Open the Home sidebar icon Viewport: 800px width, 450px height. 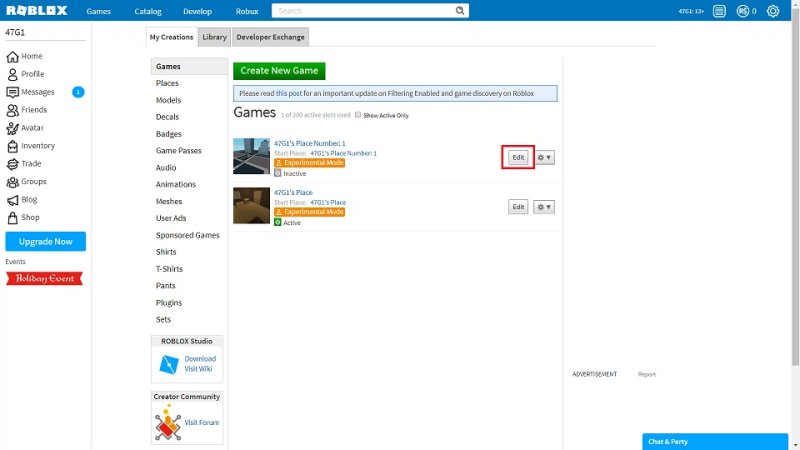[12, 56]
